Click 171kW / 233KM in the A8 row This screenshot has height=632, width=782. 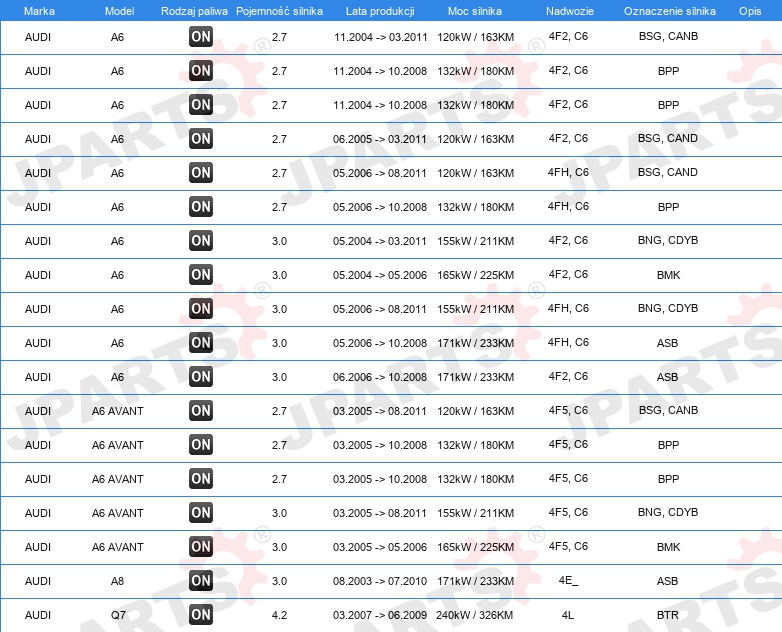point(475,581)
